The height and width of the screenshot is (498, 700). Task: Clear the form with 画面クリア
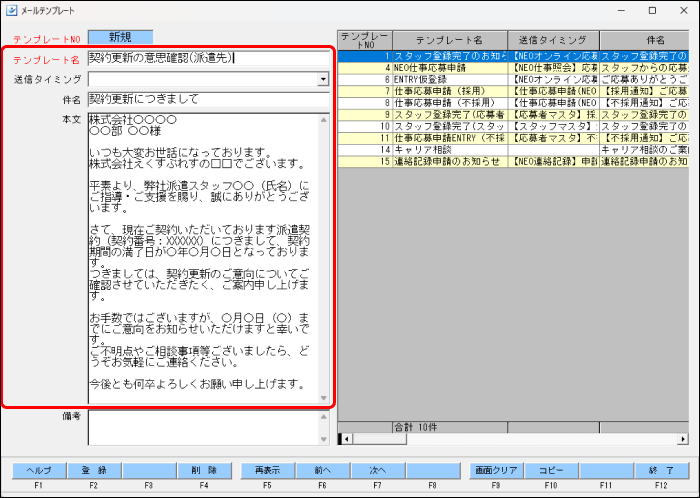[496, 470]
